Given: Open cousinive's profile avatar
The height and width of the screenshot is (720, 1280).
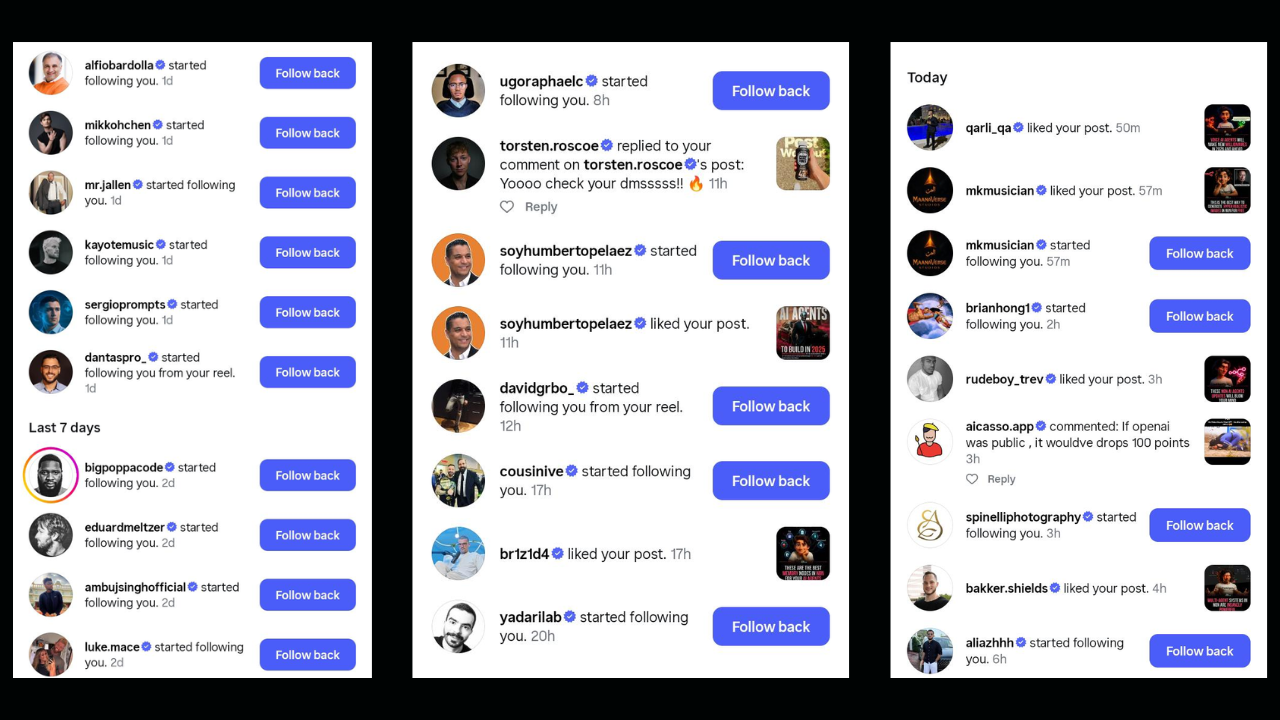Looking at the screenshot, I should [458, 481].
